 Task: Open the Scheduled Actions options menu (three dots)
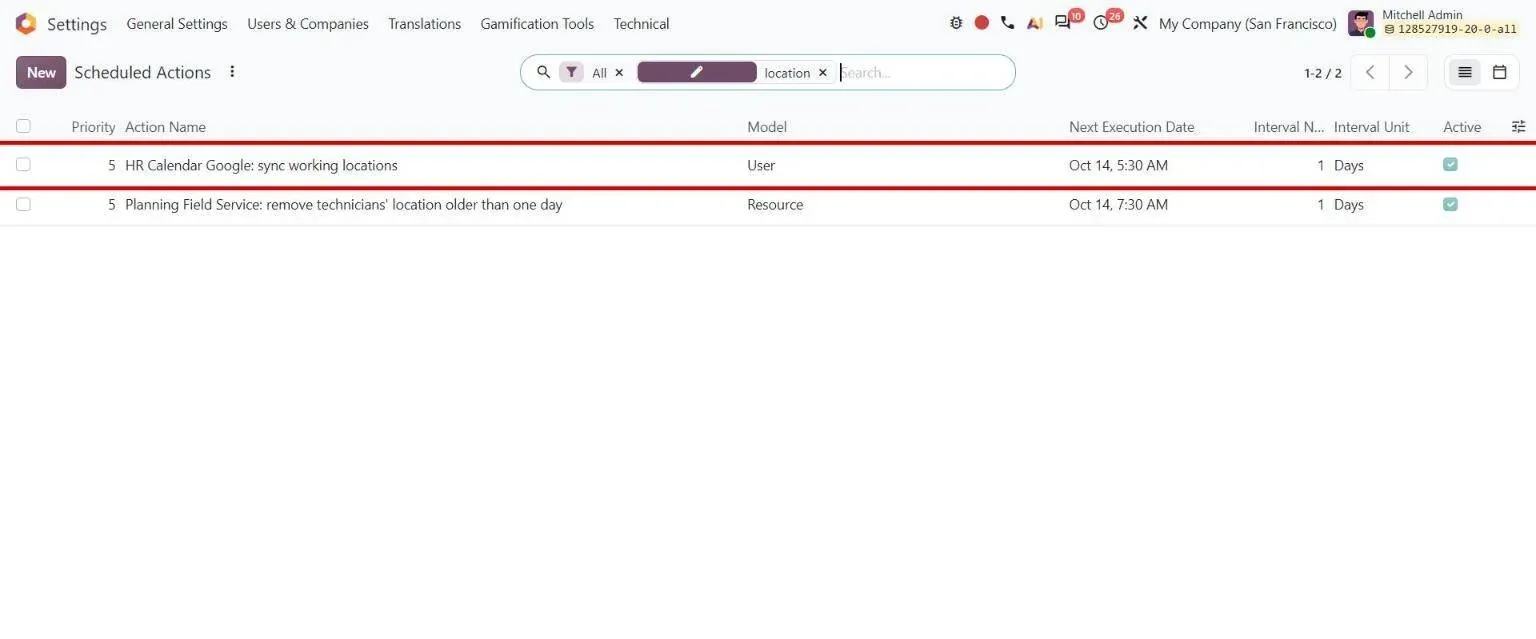click(232, 72)
